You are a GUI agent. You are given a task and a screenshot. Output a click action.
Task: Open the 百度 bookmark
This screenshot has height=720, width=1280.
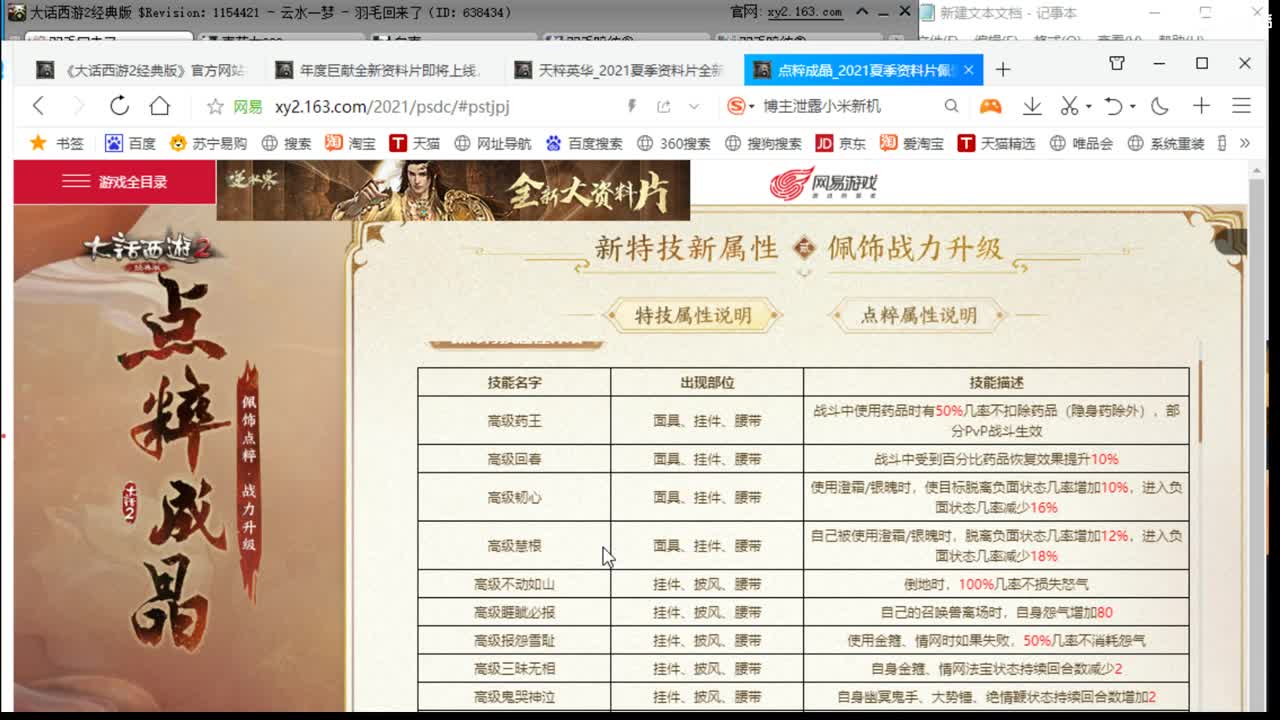(x=130, y=143)
